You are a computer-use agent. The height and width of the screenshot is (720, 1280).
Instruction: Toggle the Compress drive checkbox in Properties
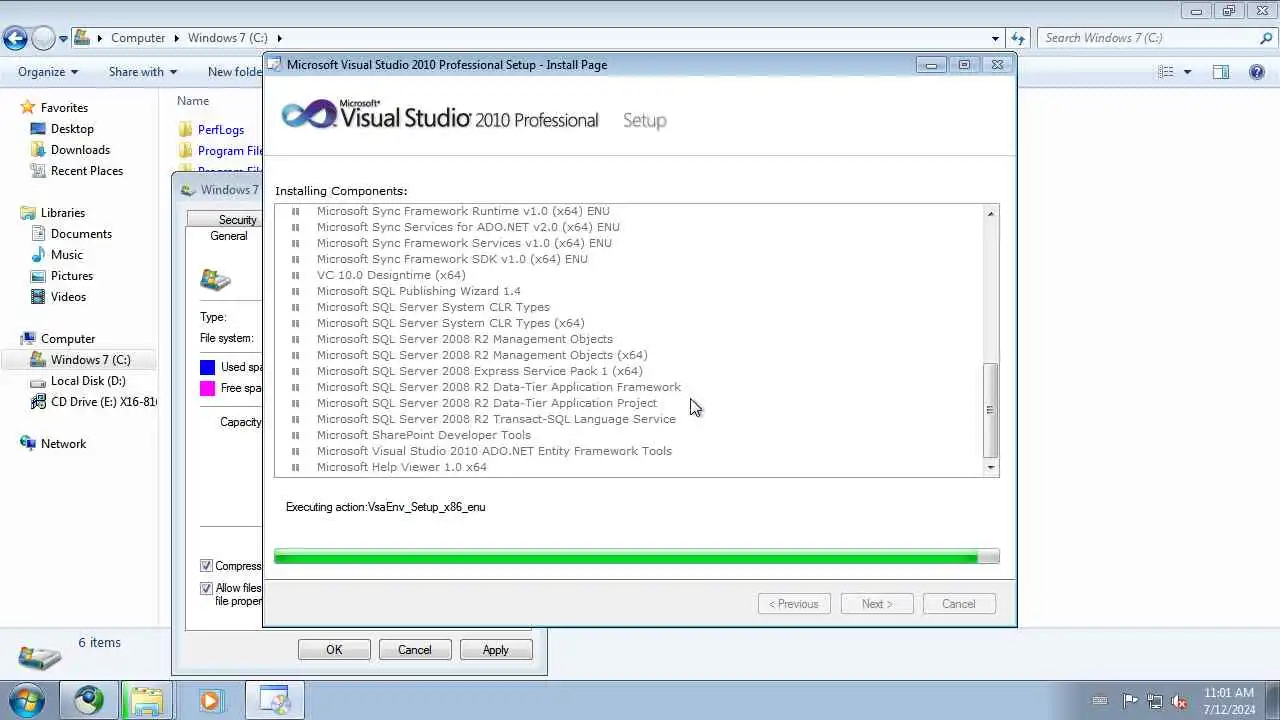pos(206,566)
